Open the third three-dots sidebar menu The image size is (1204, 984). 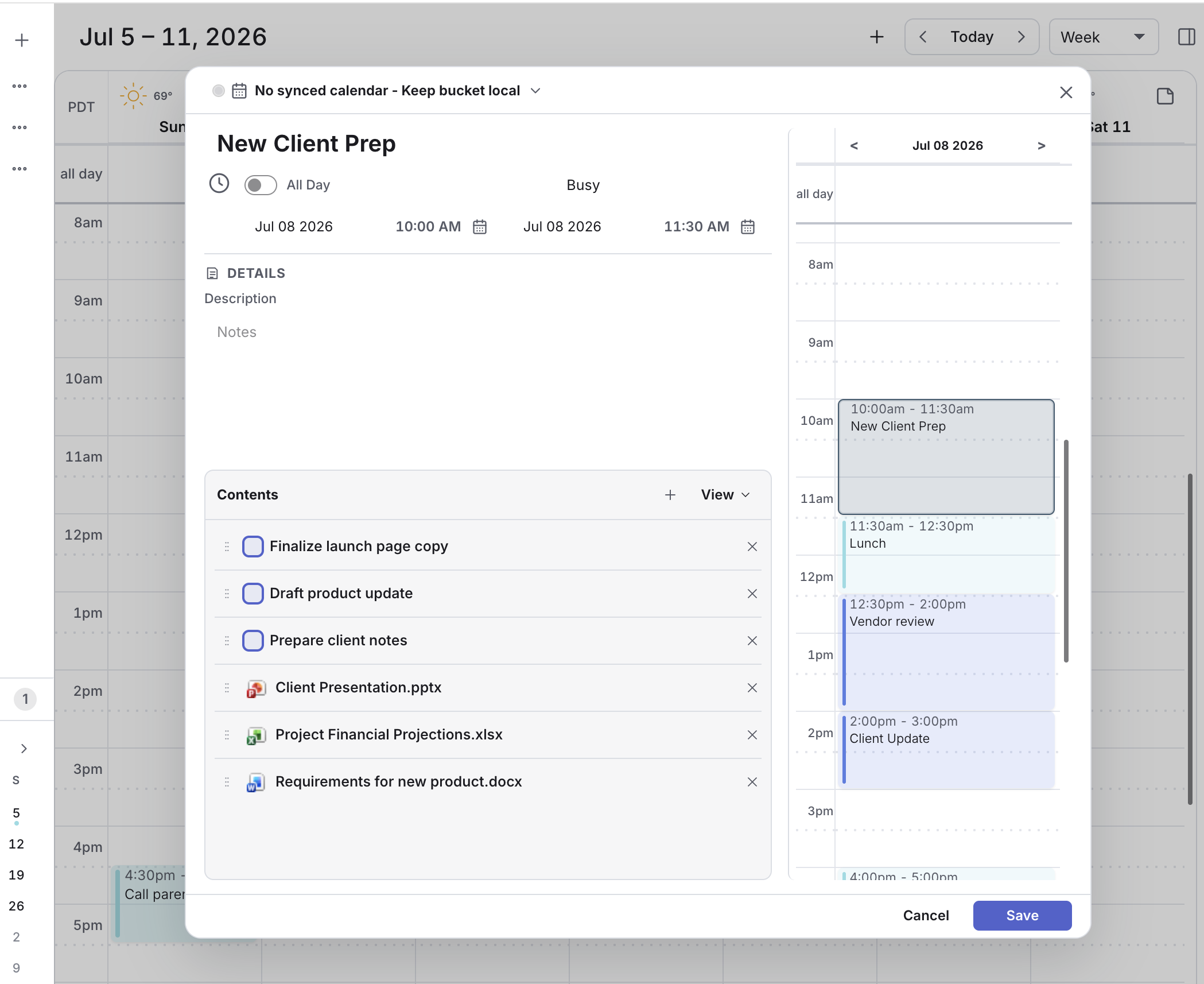click(x=20, y=169)
